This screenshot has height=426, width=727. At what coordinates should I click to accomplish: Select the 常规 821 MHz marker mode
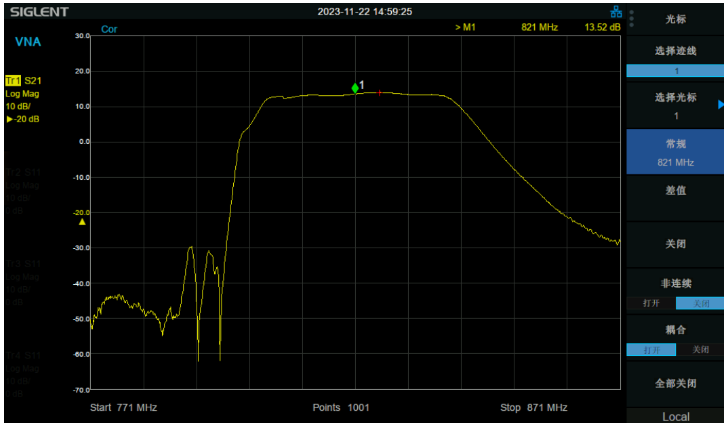point(676,152)
